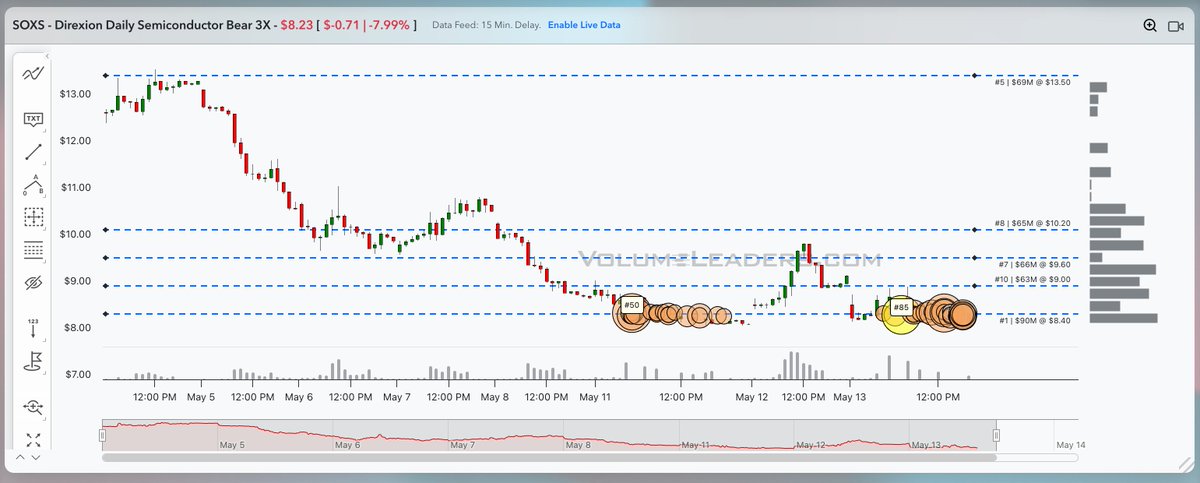
Task: Click the May 13 date axis label
Action: coord(850,397)
